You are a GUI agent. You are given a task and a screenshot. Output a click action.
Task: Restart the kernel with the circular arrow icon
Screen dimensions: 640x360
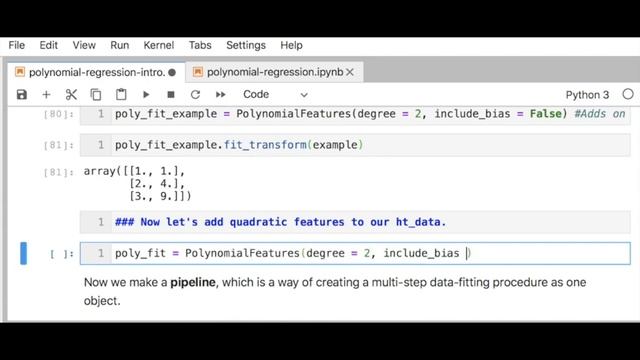[196, 95]
